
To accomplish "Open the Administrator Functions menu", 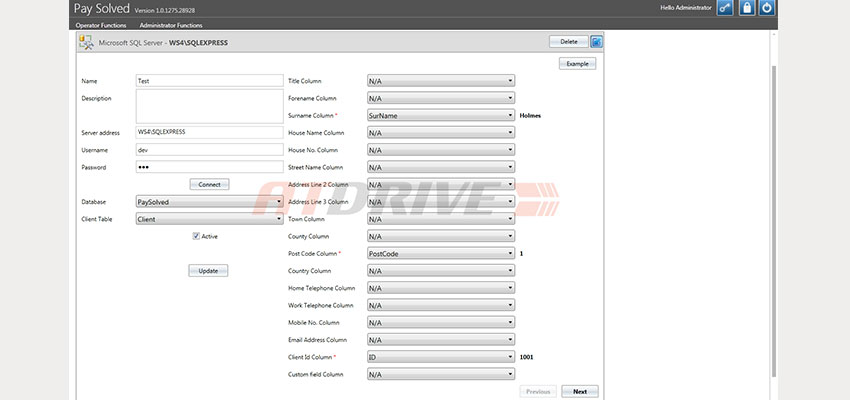I will (171, 25).
